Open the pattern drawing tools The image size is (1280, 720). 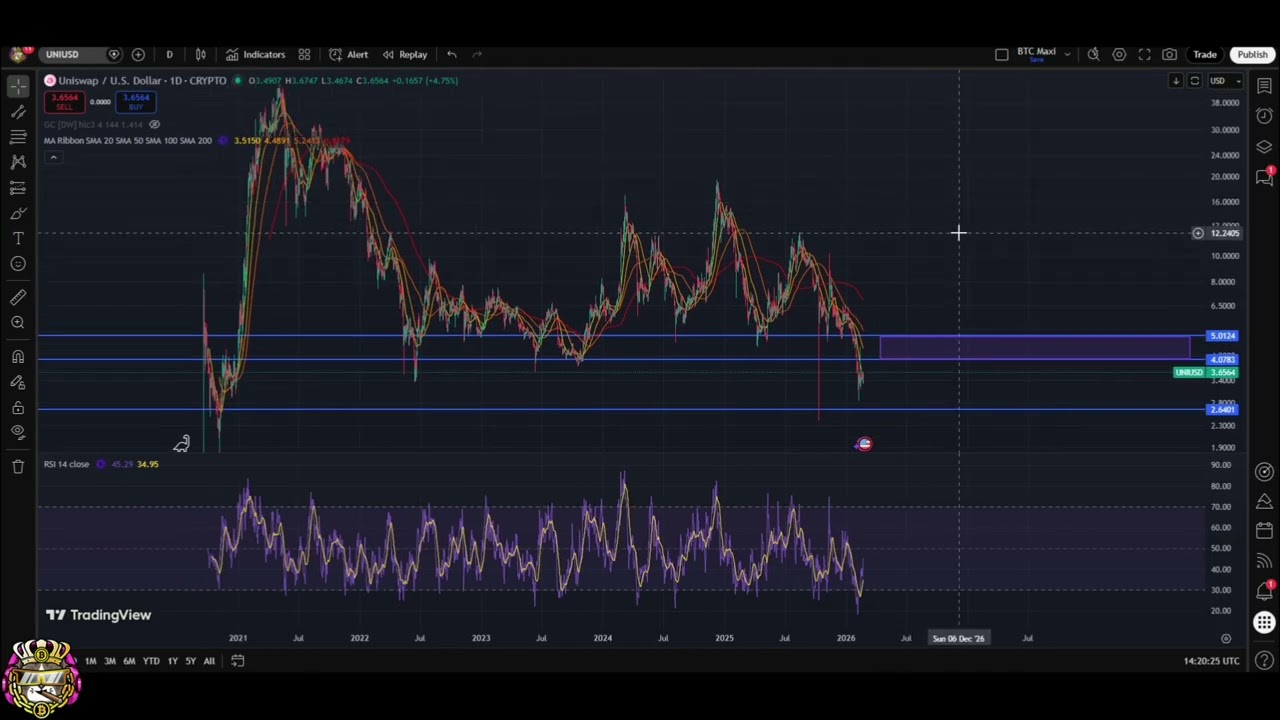coord(18,162)
